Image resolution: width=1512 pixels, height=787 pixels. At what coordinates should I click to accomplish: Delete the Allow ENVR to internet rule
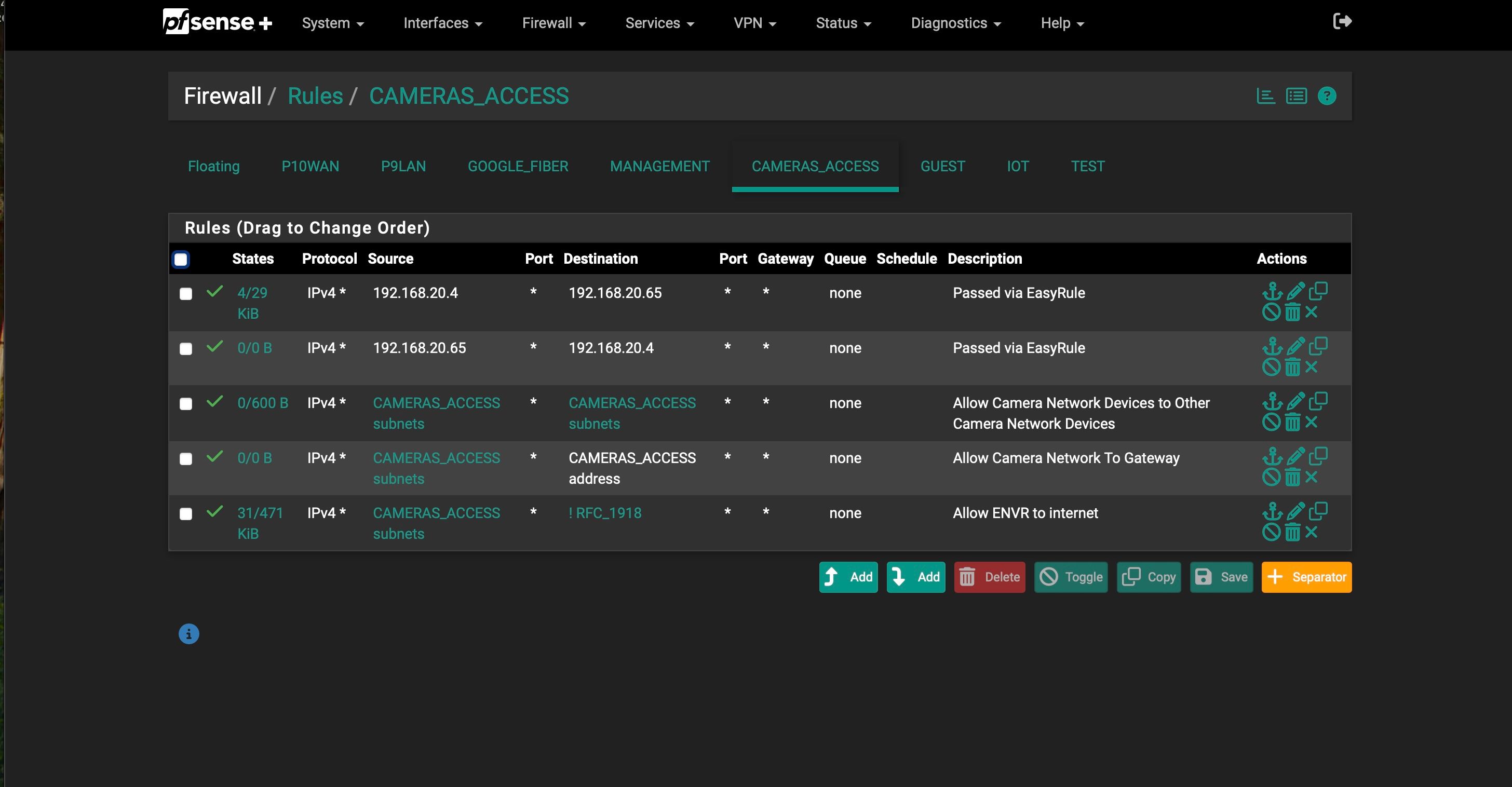(1292, 532)
